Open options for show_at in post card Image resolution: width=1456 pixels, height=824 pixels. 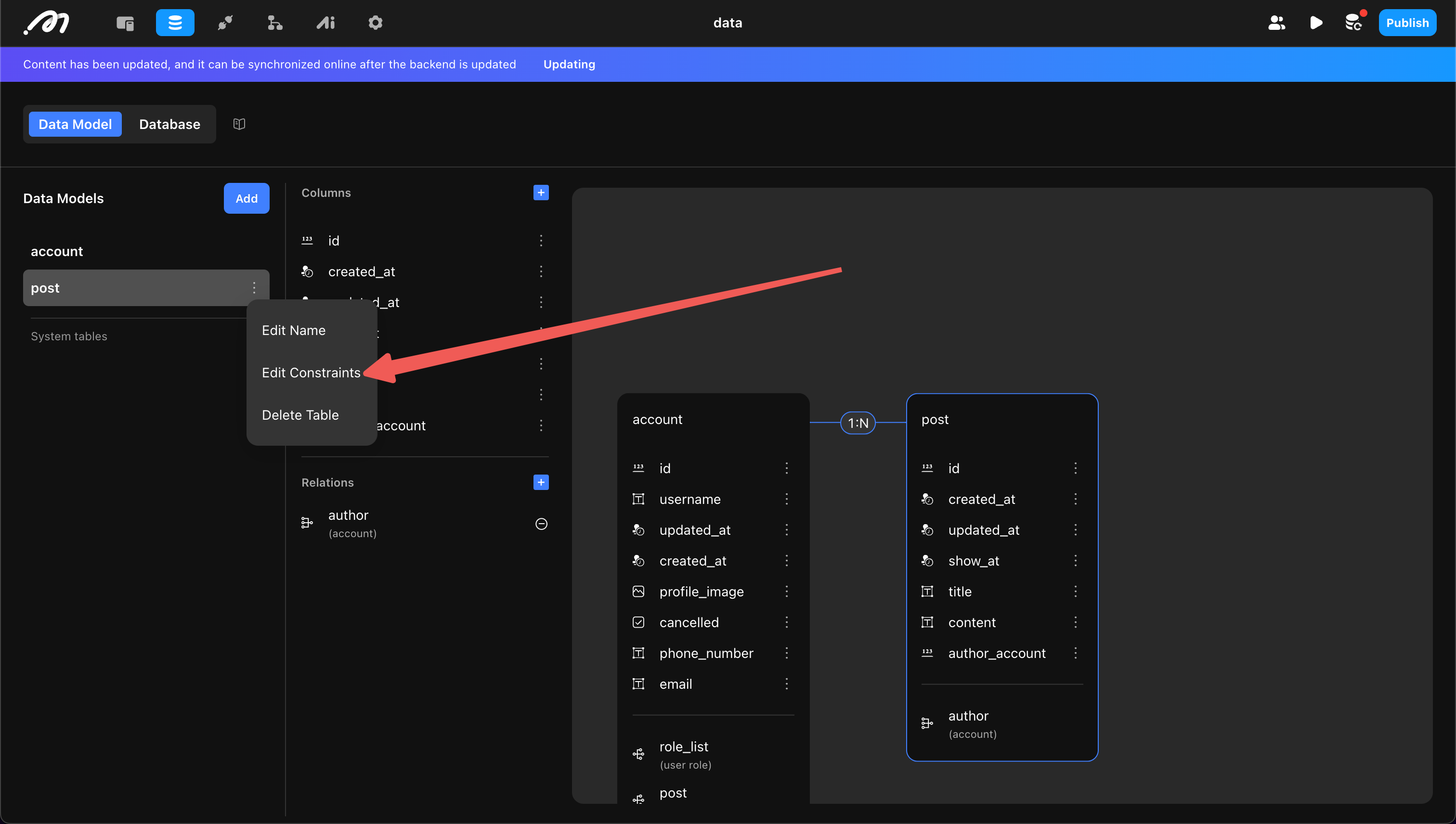point(1076,561)
